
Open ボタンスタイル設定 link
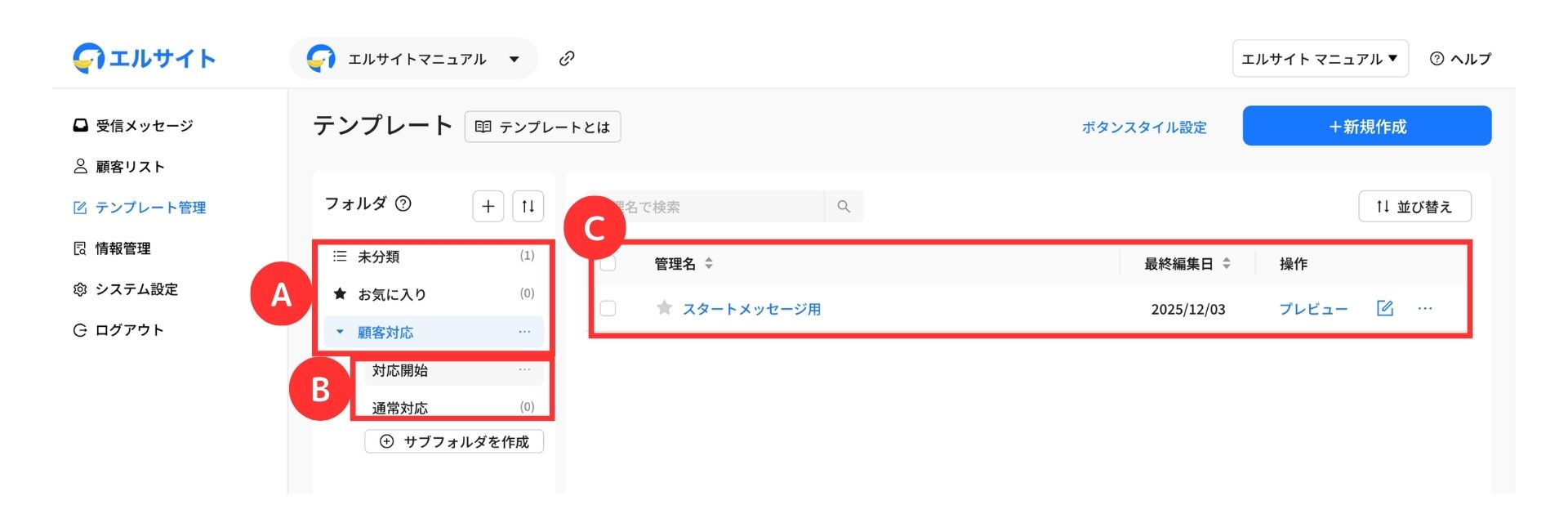tap(1143, 127)
